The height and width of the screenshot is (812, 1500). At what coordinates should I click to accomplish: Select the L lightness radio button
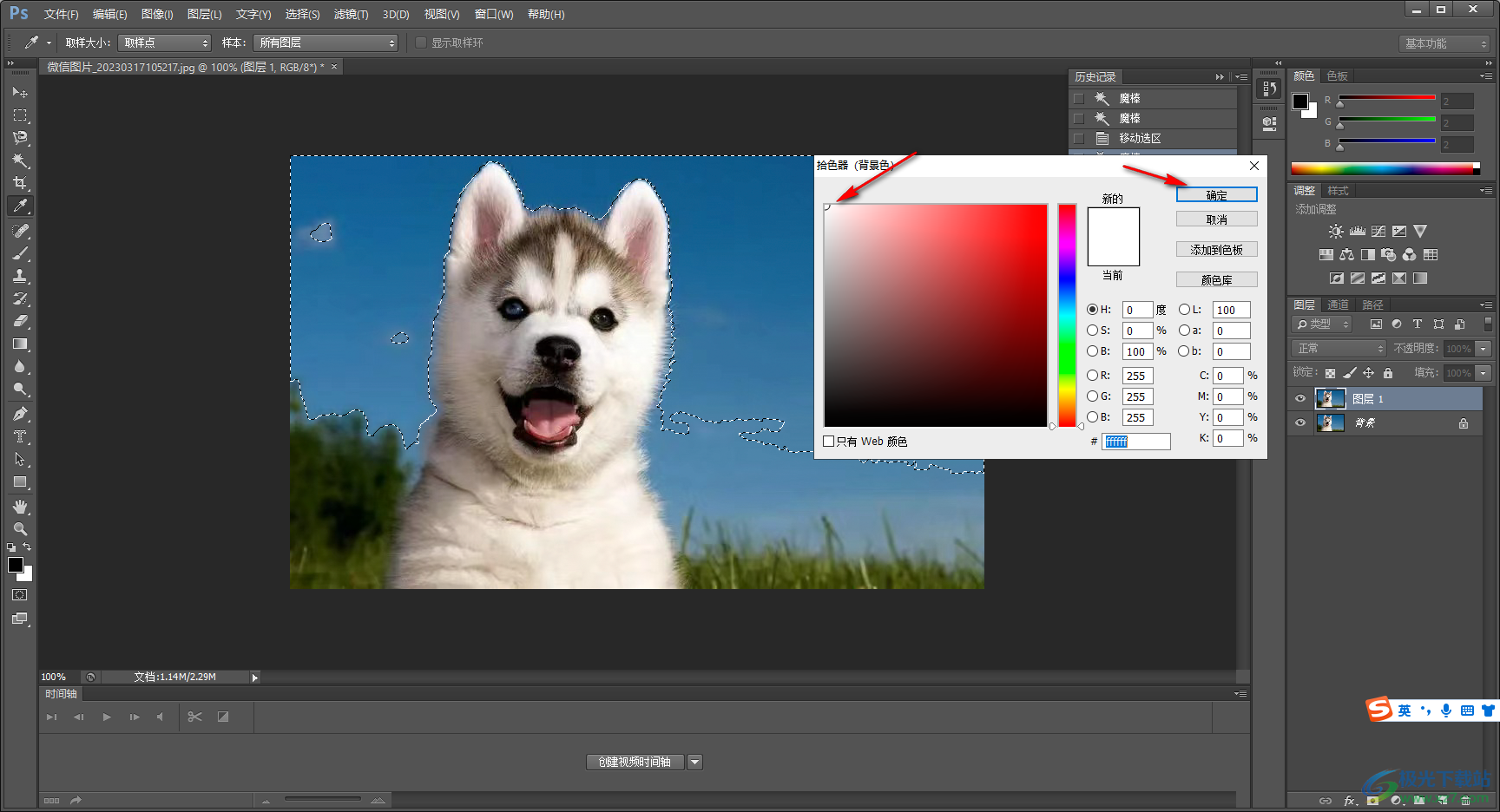(x=1184, y=310)
